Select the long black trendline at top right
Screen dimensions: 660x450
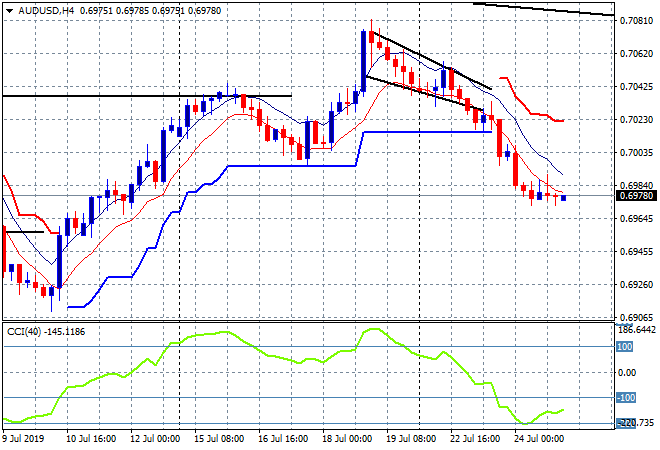click(543, 9)
